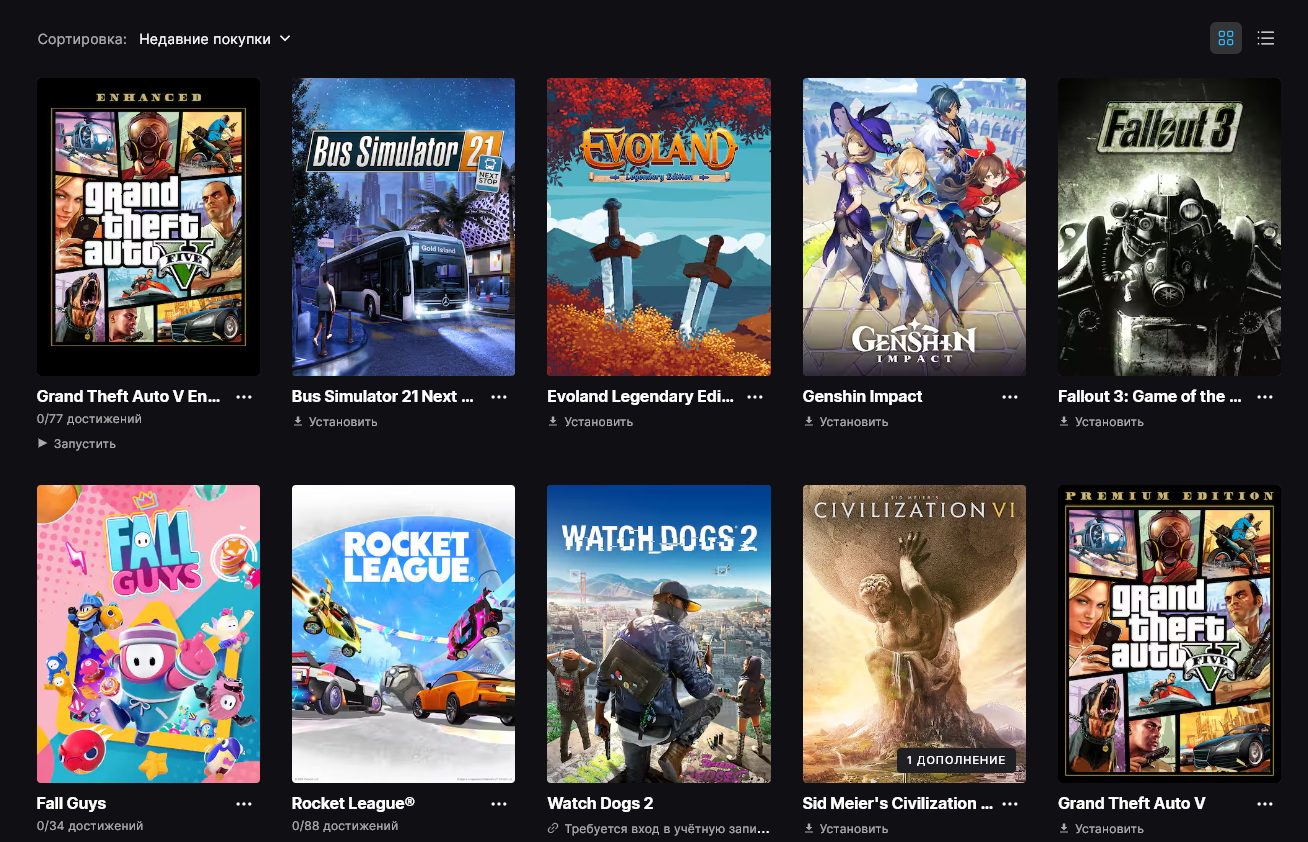Open Watch Dogs 2 cover art
The height and width of the screenshot is (842, 1308).
coord(659,634)
